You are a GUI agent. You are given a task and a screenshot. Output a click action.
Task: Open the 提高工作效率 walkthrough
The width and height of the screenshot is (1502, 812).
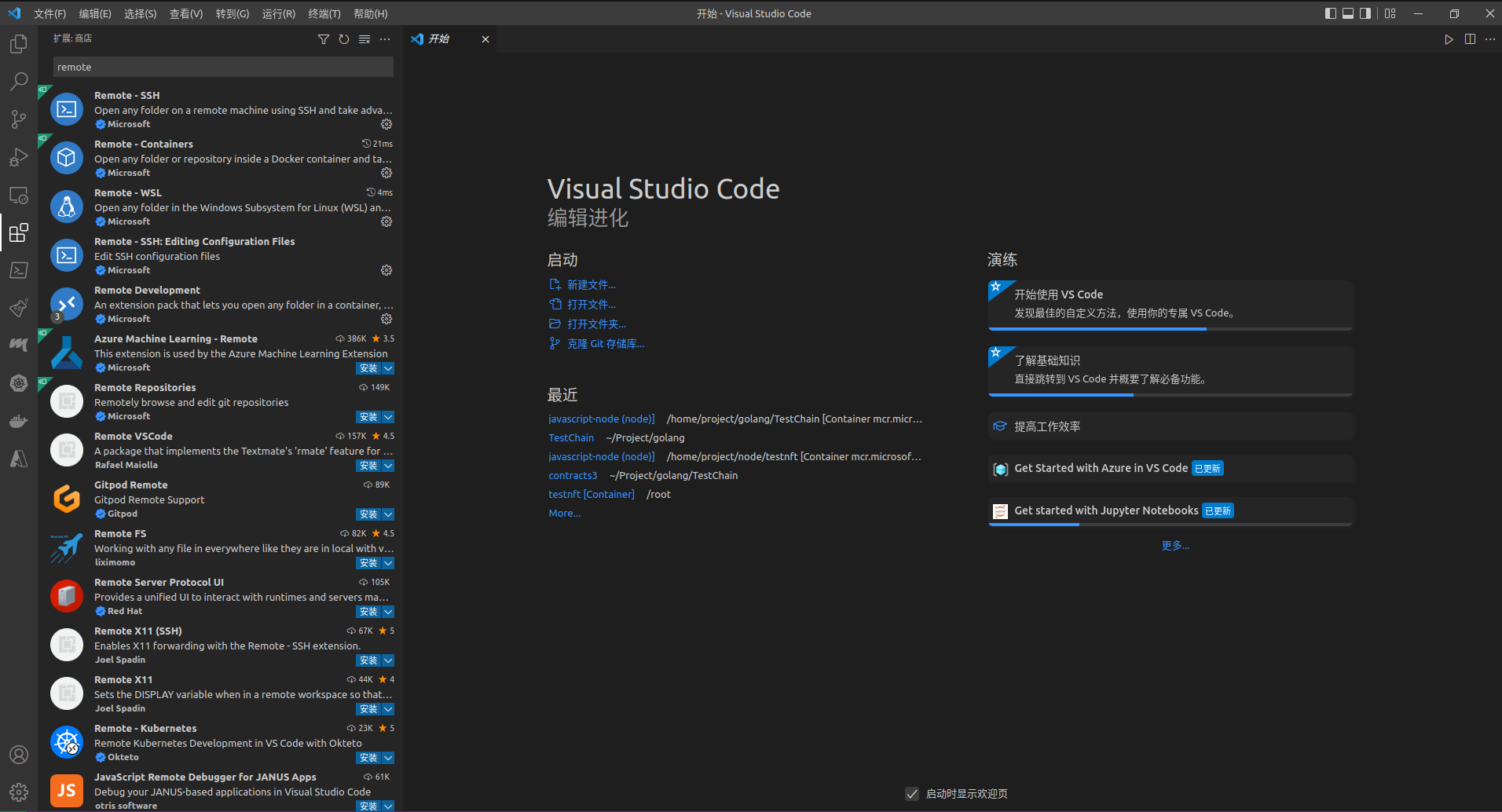pos(1170,426)
